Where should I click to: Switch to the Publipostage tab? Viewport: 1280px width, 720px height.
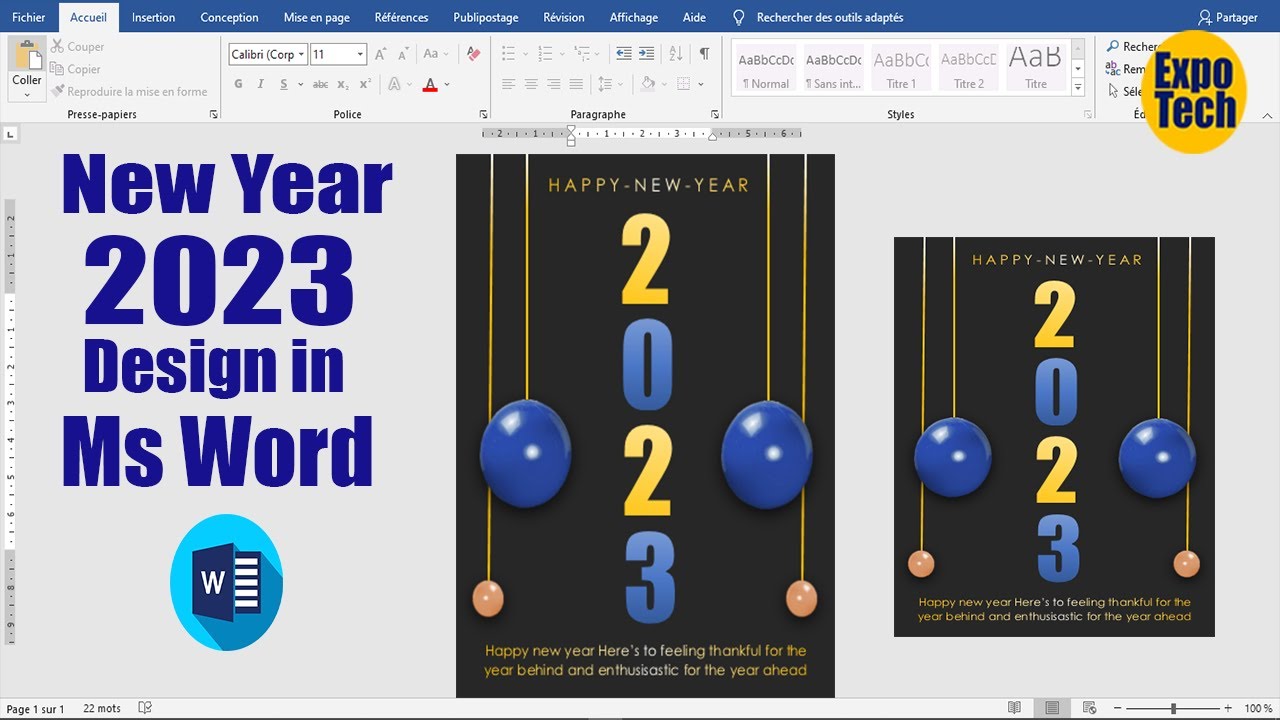[x=486, y=17]
